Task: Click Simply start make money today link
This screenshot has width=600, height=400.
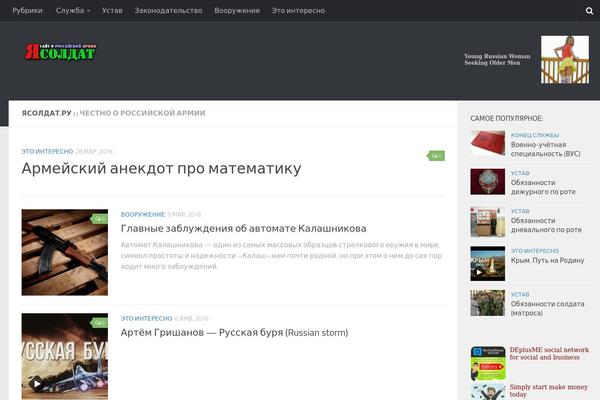Action: click(x=548, y=390)
